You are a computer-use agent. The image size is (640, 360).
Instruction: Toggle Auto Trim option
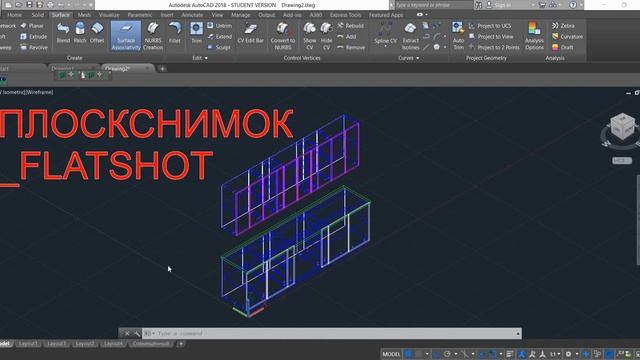(458, 36)
